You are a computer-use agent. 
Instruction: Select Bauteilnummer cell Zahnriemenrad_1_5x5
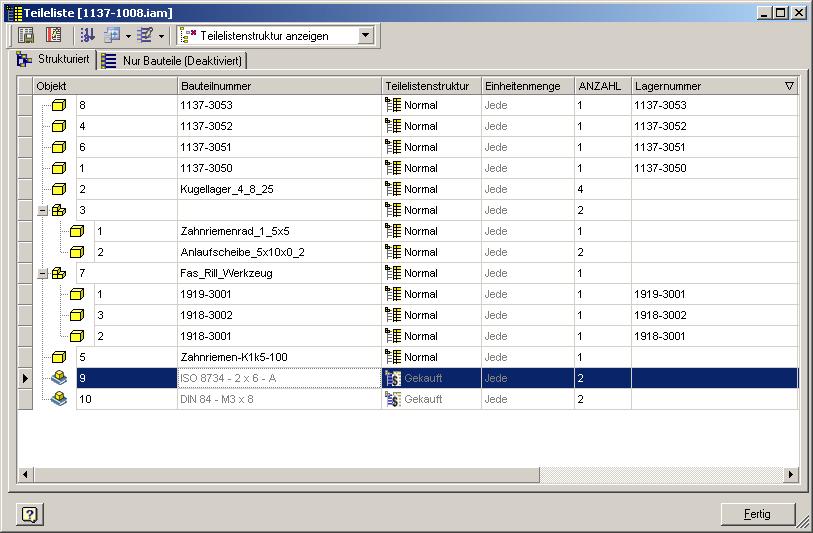[x=279, y=231]
